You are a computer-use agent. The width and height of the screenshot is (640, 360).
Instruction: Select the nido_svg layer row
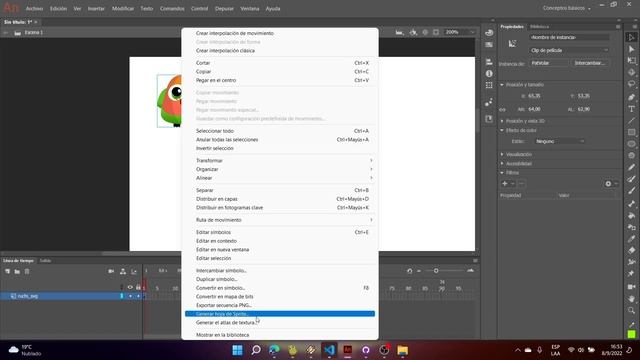71,296
